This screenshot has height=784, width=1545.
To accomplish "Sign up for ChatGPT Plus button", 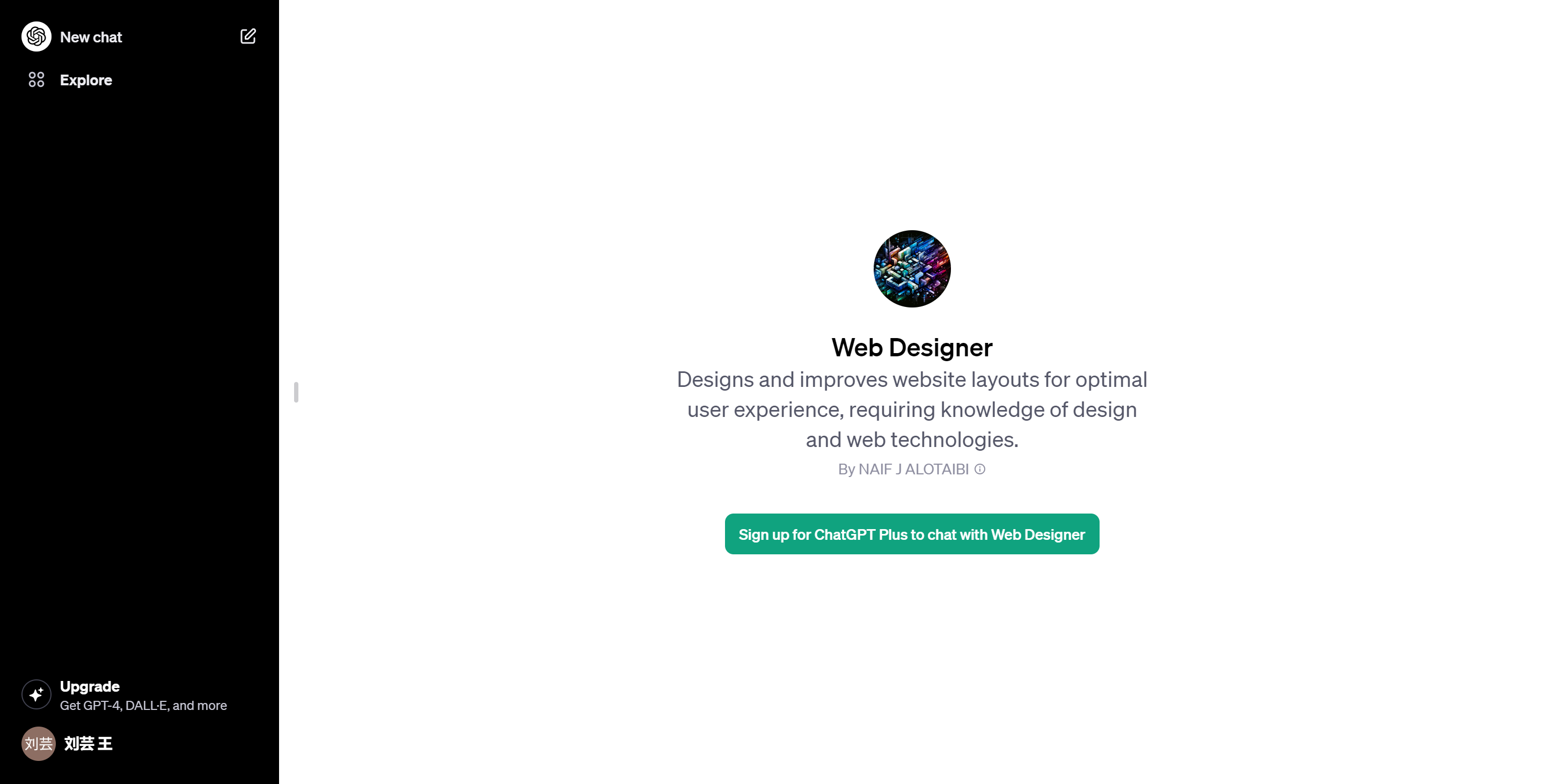I will tap(912, 534).
